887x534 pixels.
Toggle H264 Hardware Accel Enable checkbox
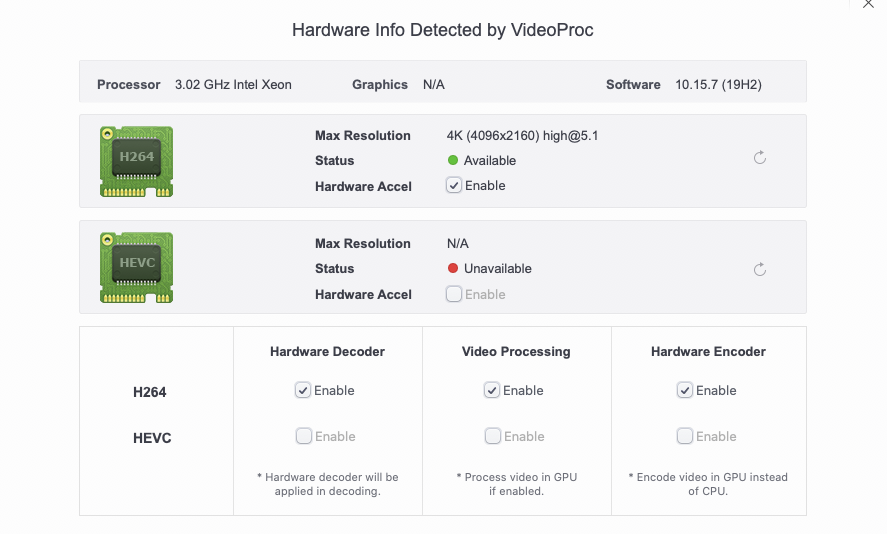[454, 186]
